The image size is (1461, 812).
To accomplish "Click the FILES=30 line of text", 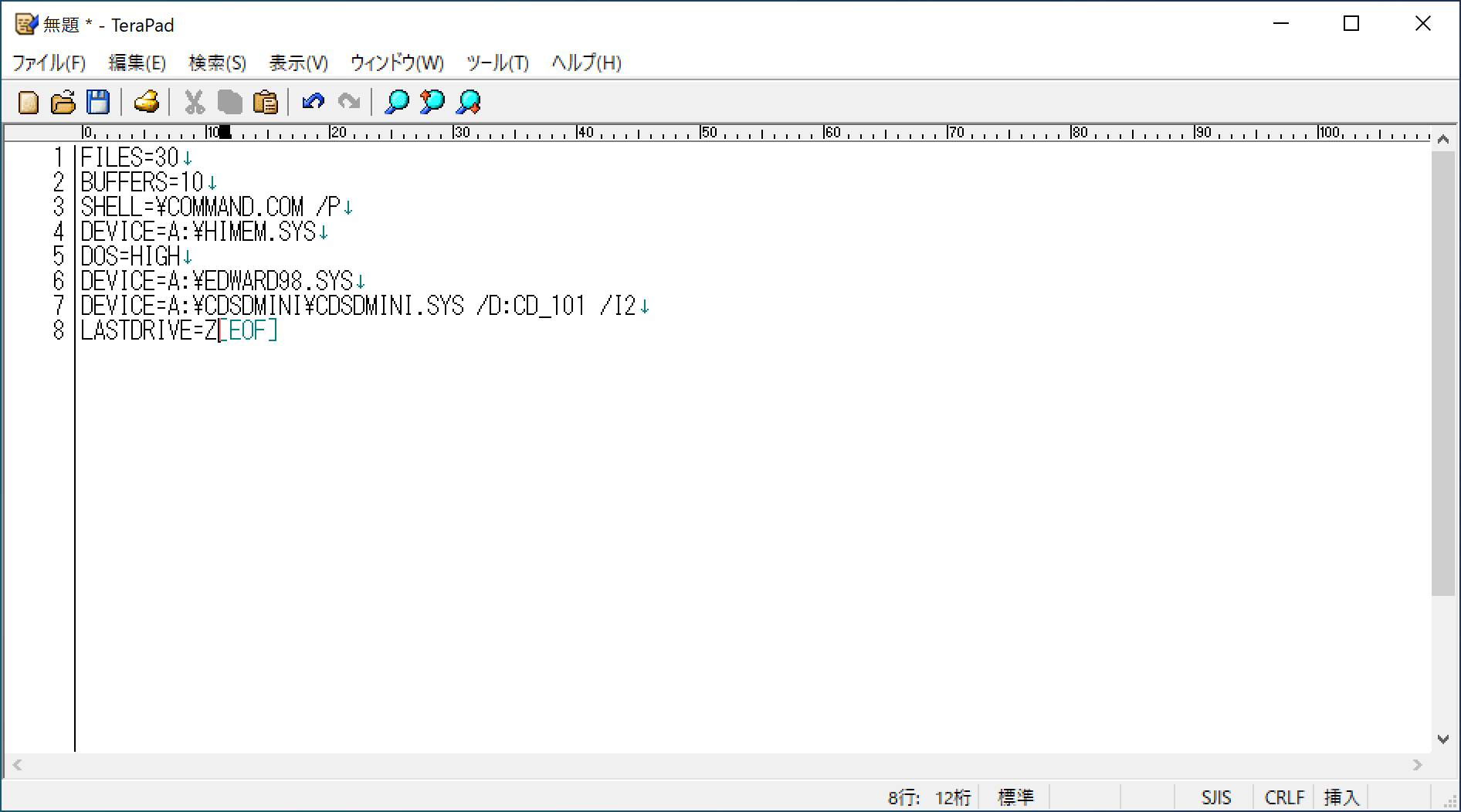I will [x=130, y=157].
